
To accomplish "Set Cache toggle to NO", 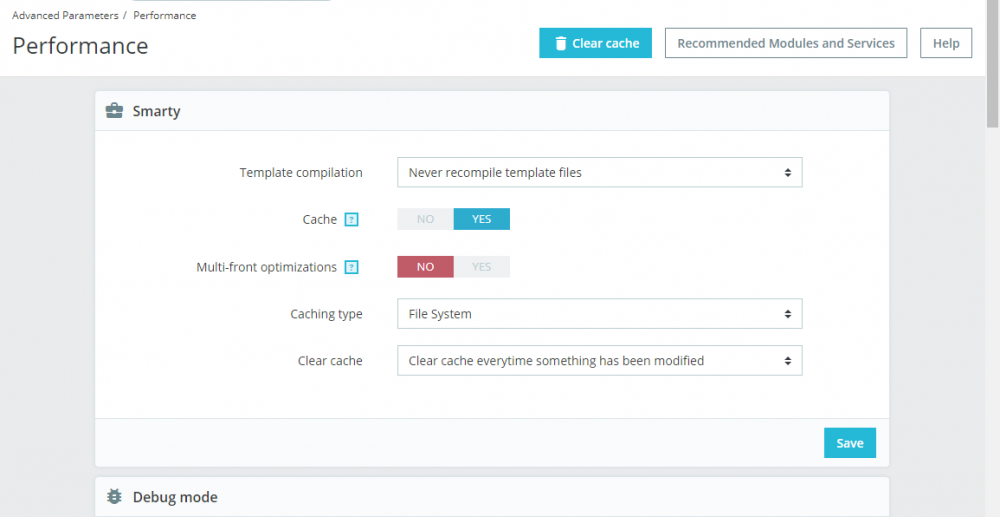I will [x=426, y=219].
